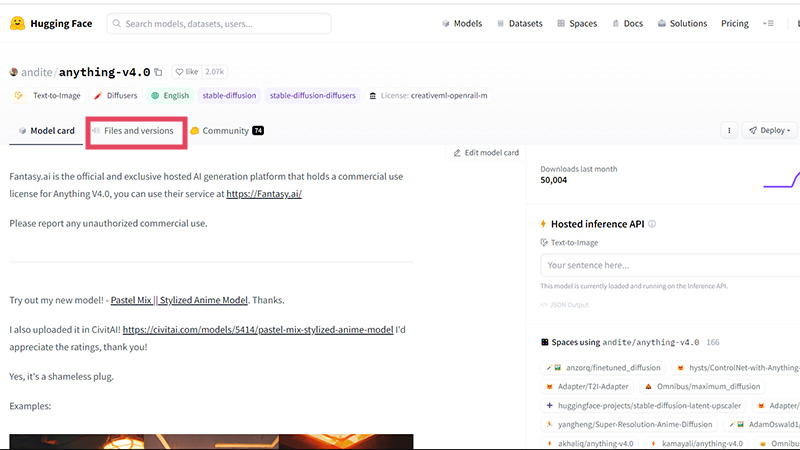This screenshot has width=800, height=450.
Task: Click the search magnifier icon
Action: tap(117, 23)
